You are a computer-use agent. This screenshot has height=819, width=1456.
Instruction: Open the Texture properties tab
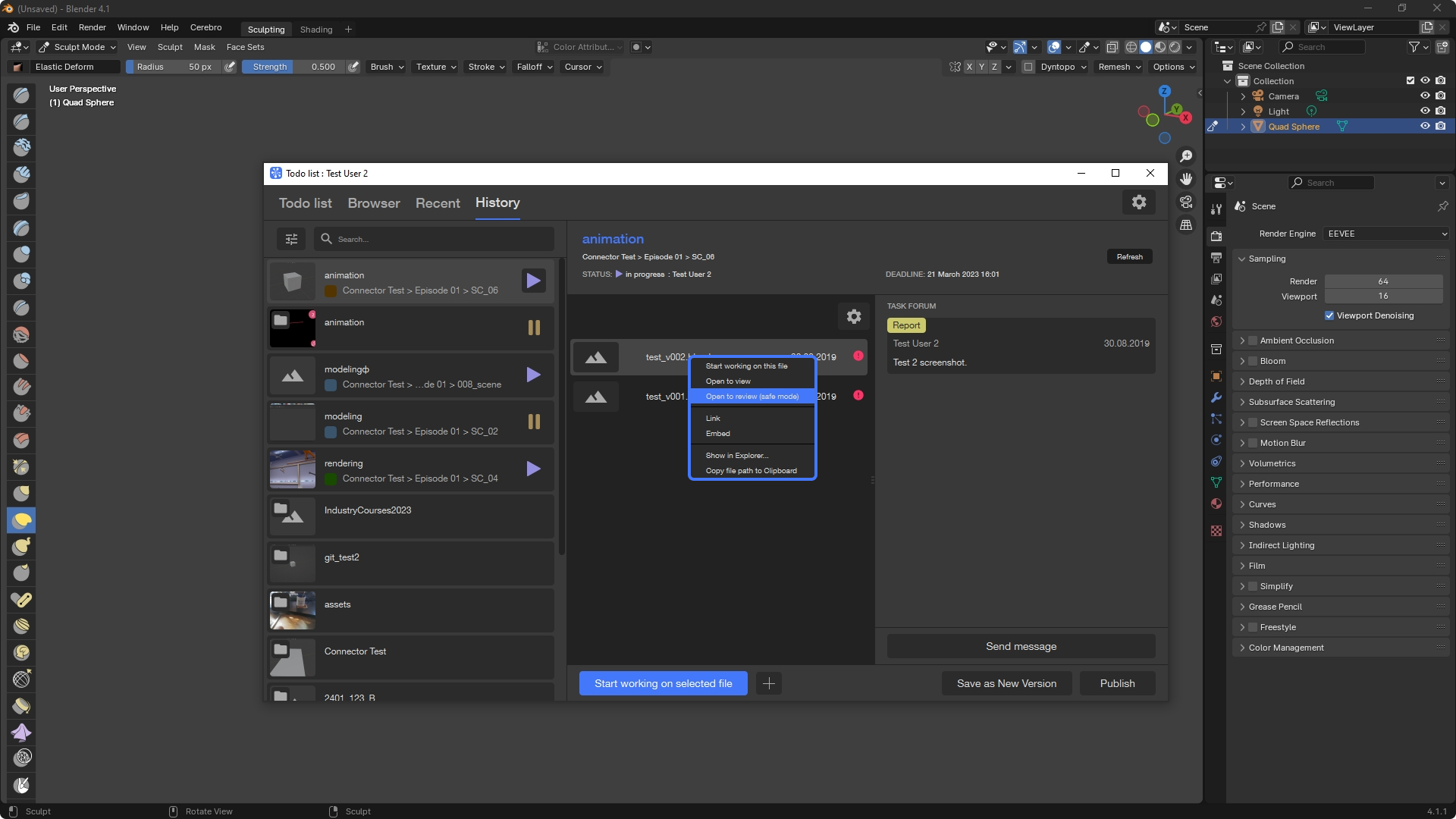1216,531
